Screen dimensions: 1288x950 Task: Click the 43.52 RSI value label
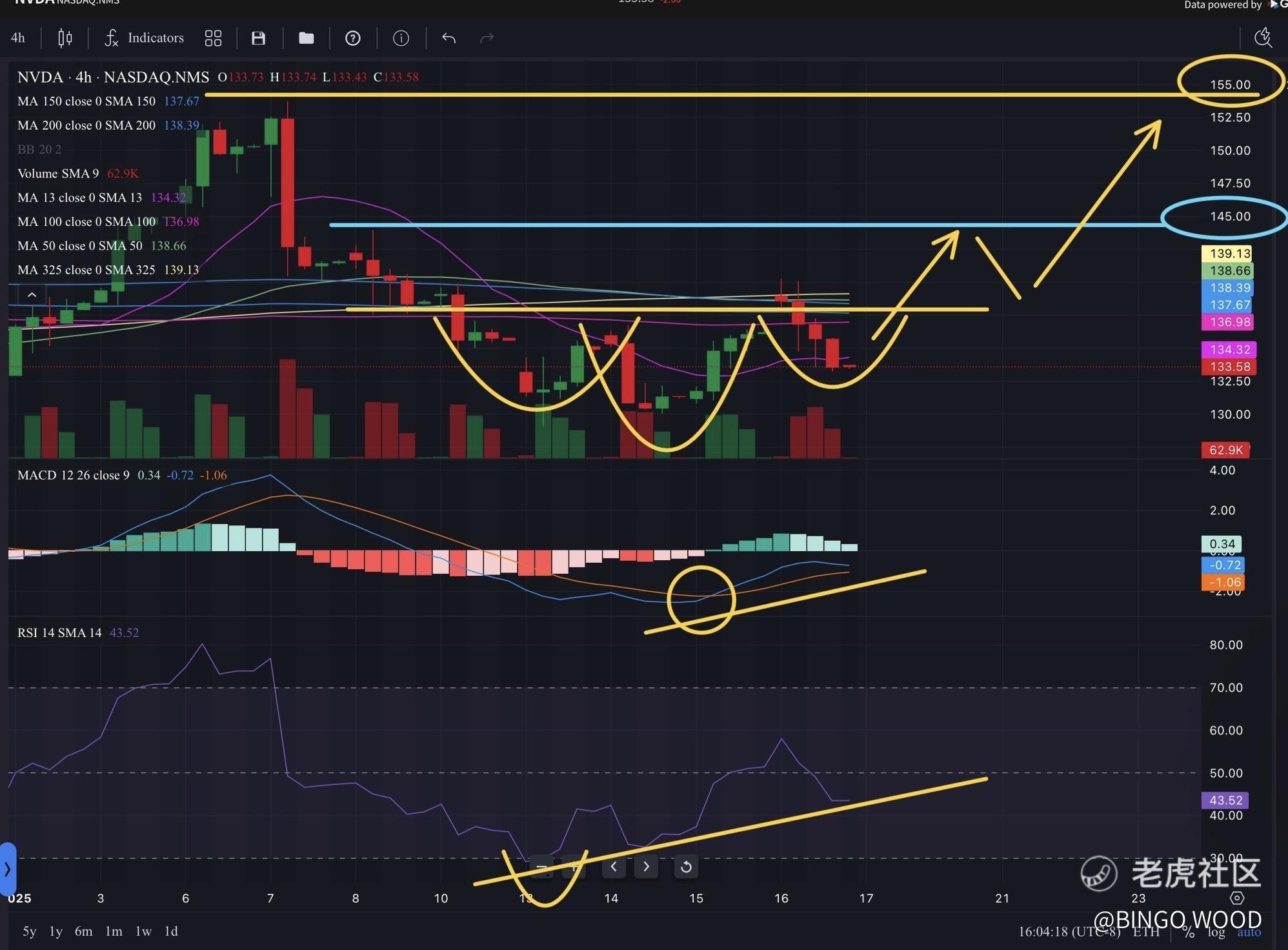[1225, 800]
